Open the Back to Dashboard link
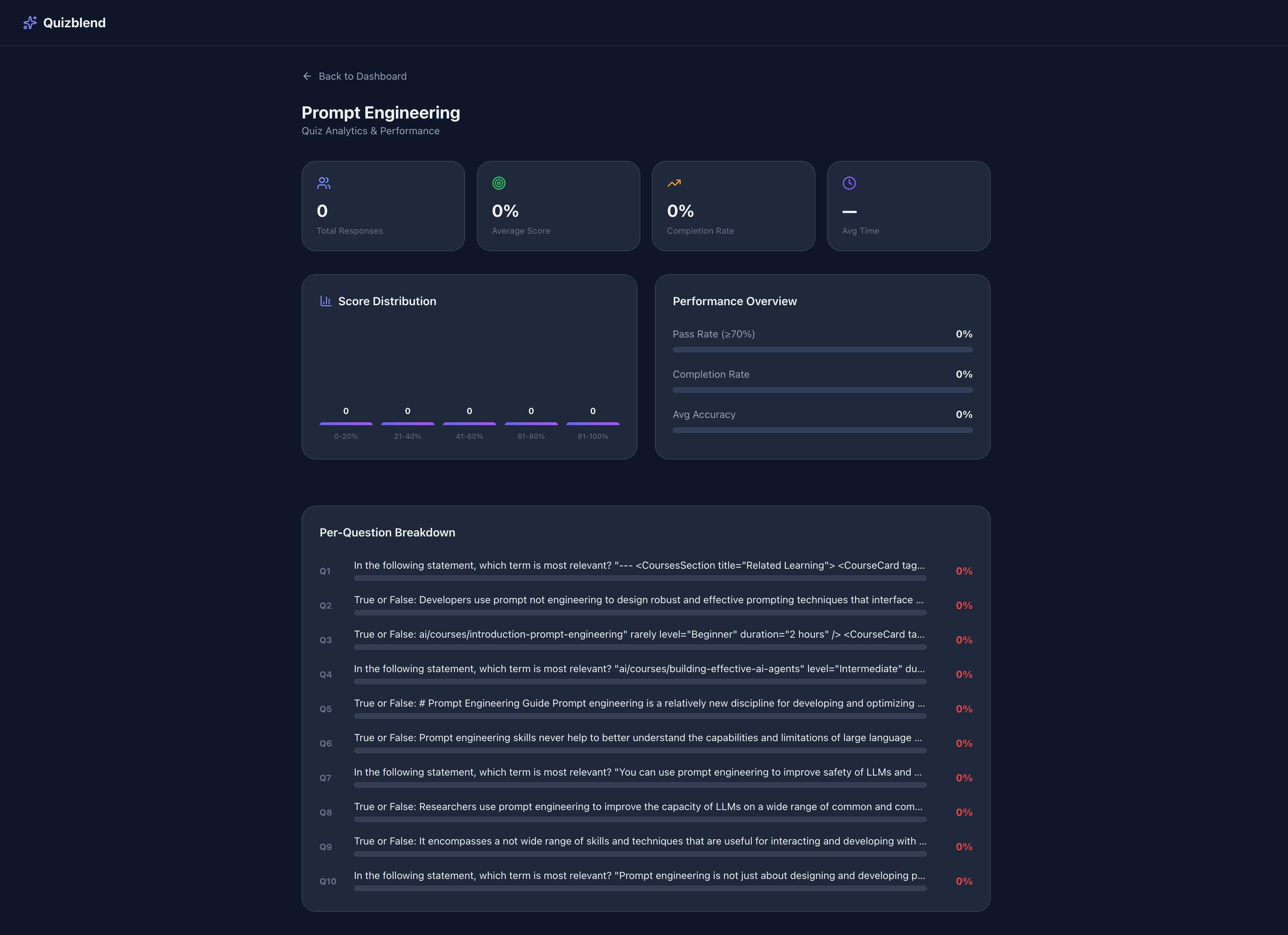This screenshot has width=1288, height=935. click(362, 76)
